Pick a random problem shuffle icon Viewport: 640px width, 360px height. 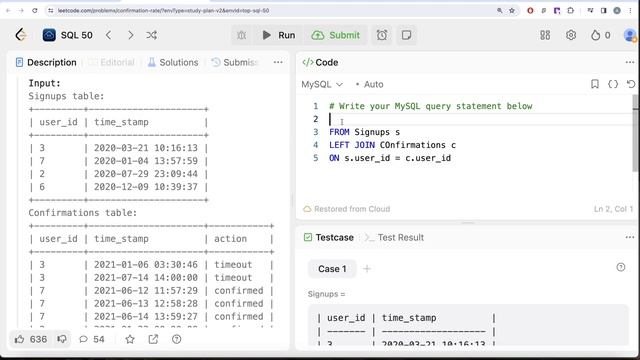coord(151,35)
